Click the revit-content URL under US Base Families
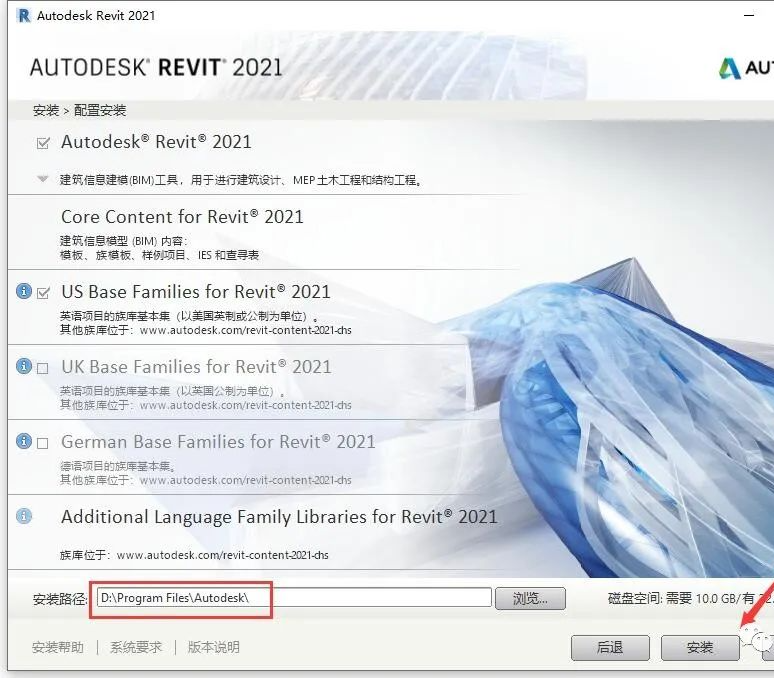 pos(245,330)
